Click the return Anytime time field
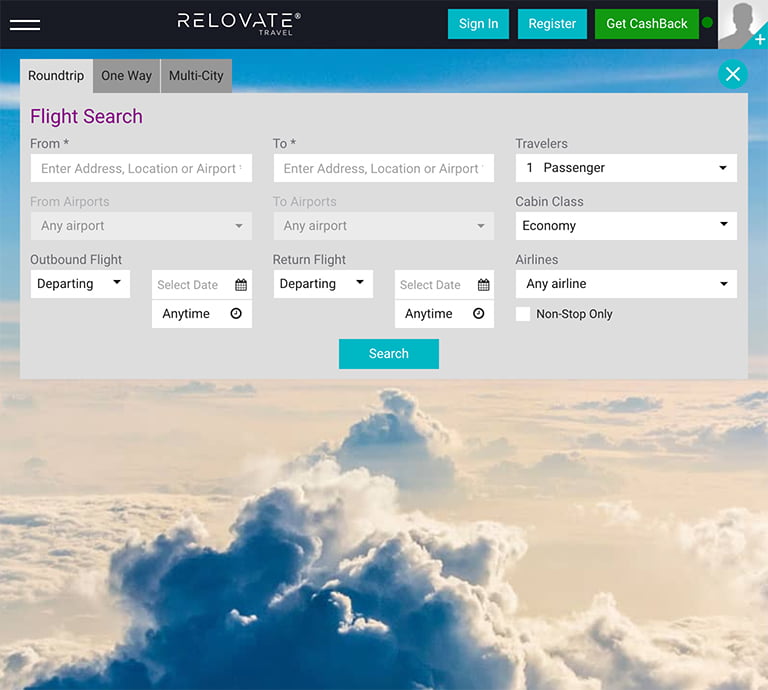The image size is (768, 690). [x=444, y=314]
